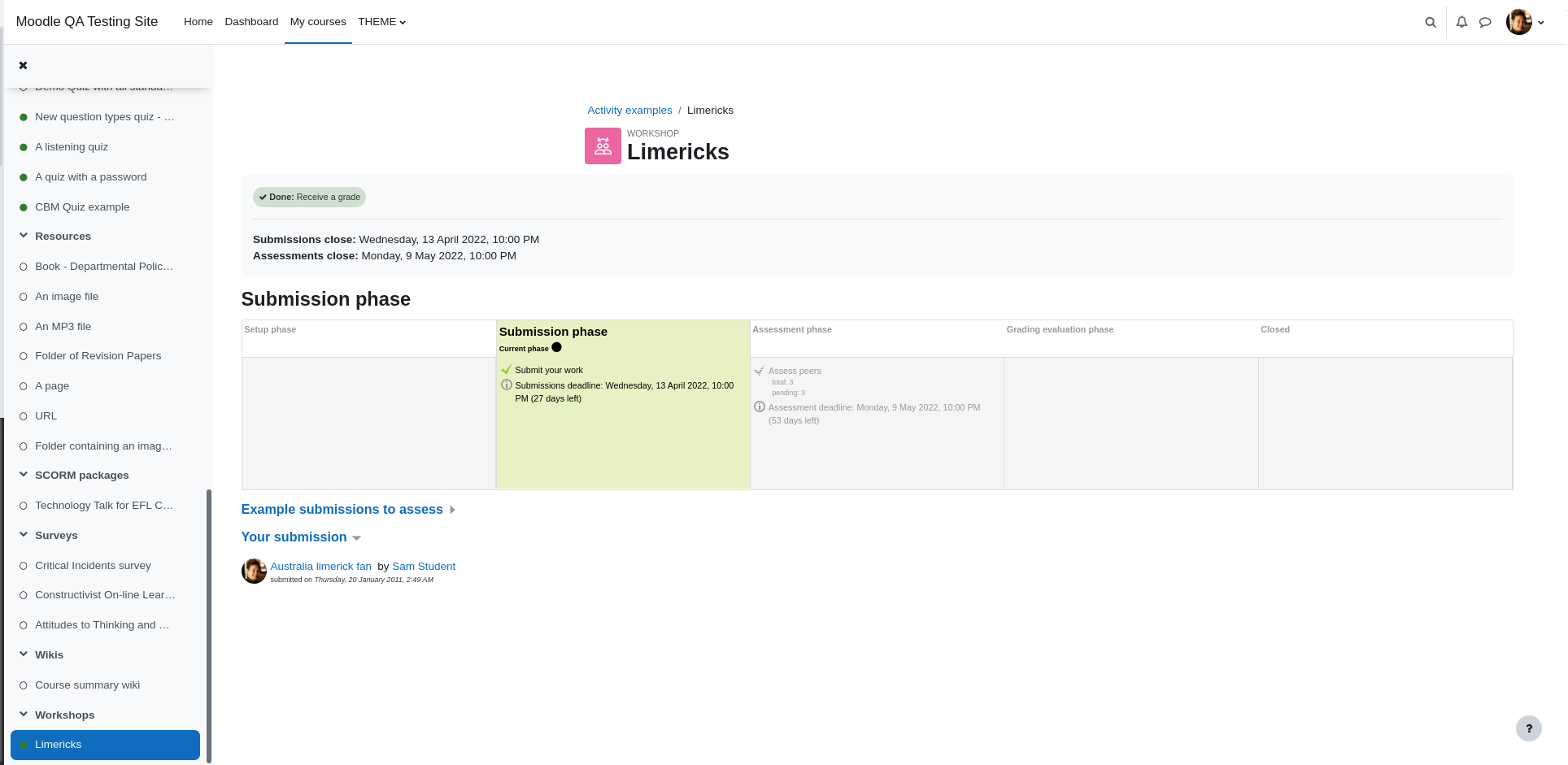This screenshot has width=1568, height=765.
Task: Open user menu dropdown arrow
Action: tap(1541, 23)
